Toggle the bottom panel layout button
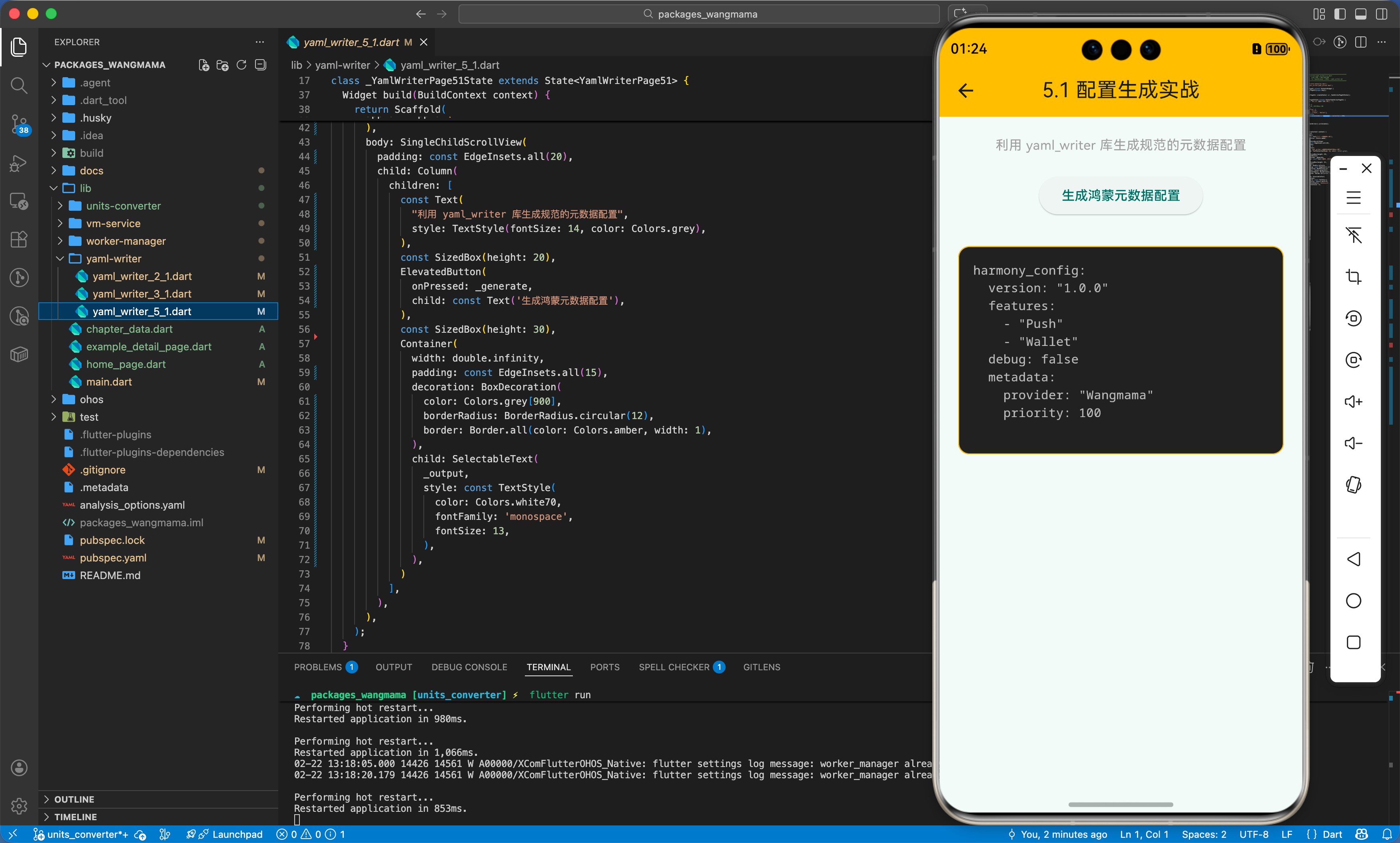 tap(1361, 14)
